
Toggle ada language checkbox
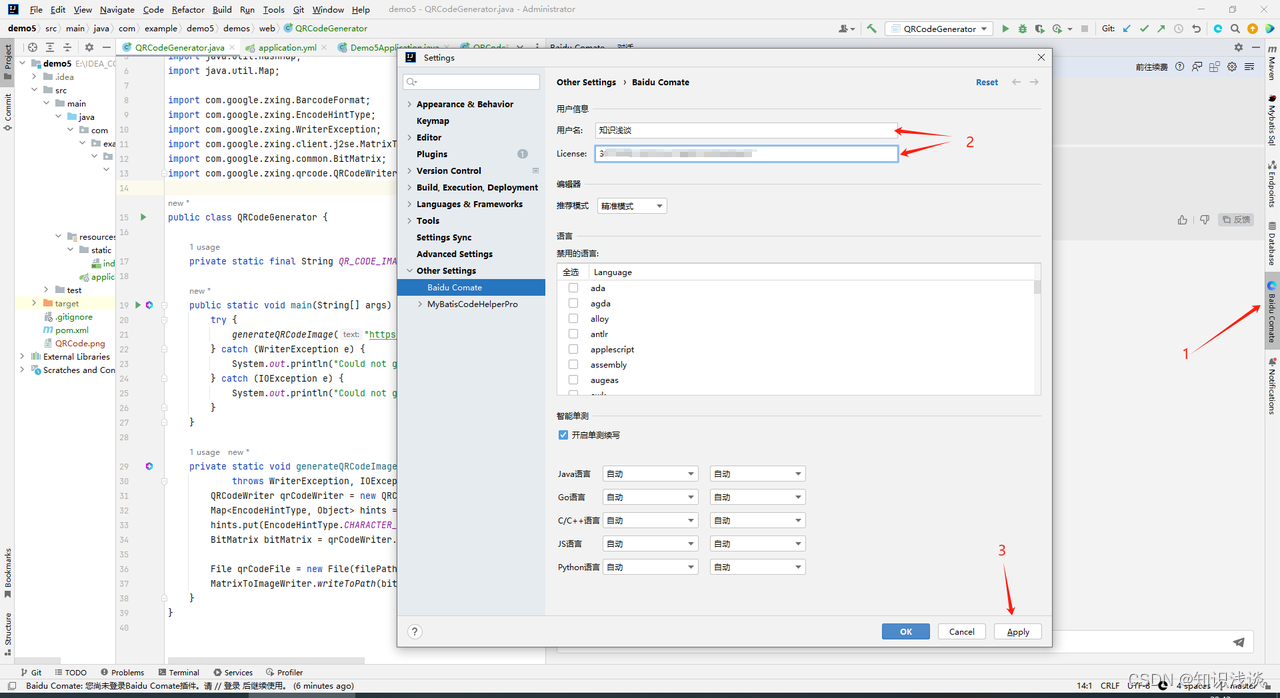coord(573,288)
